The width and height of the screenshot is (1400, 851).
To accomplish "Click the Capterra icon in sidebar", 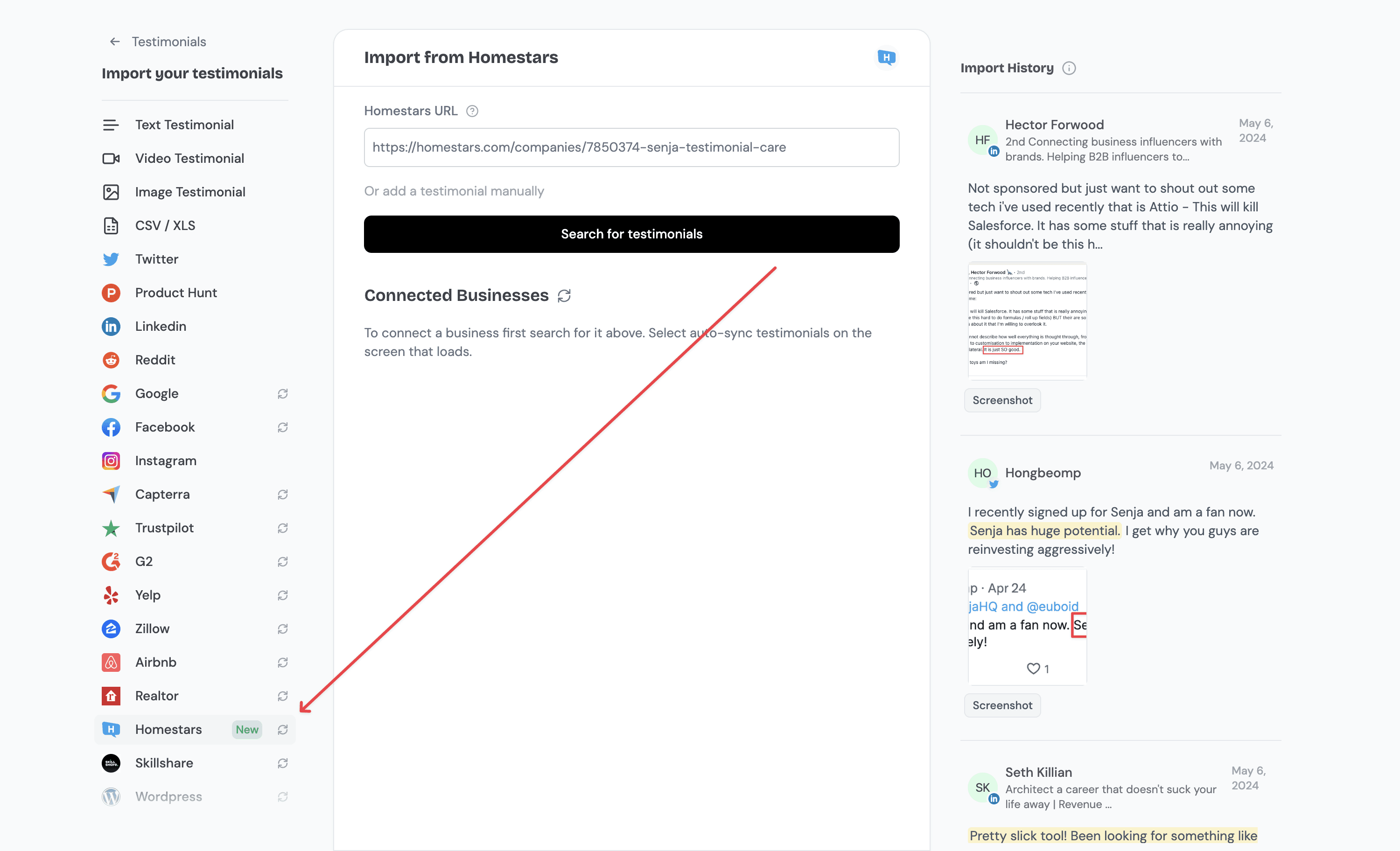I will coord(111,494).
